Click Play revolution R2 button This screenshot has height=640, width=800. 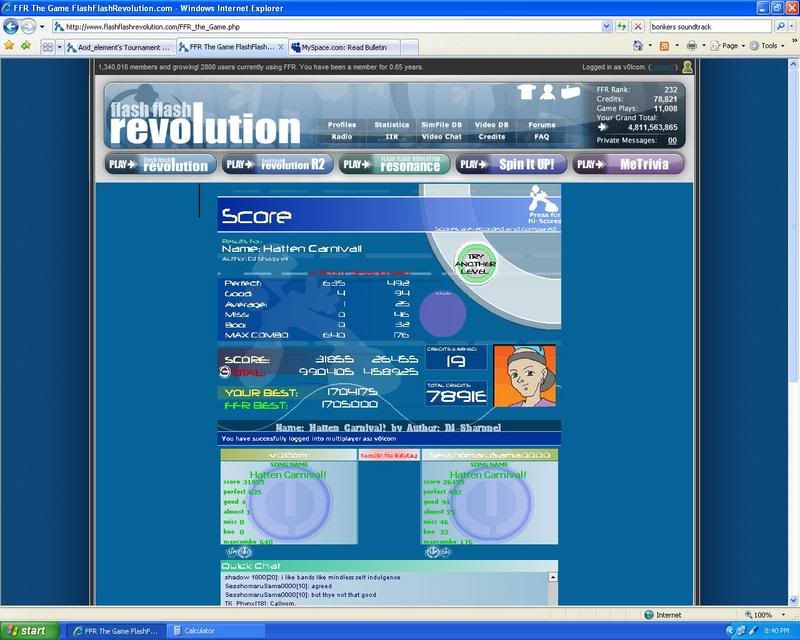[278, 164]
